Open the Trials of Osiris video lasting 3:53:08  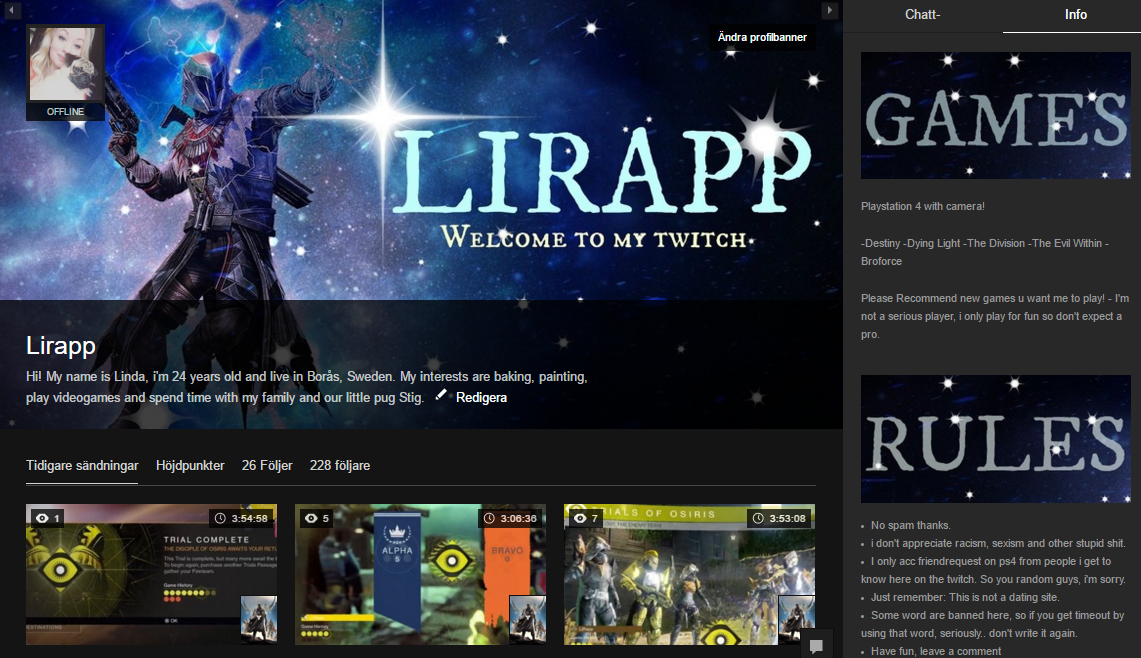pos(689,574)
